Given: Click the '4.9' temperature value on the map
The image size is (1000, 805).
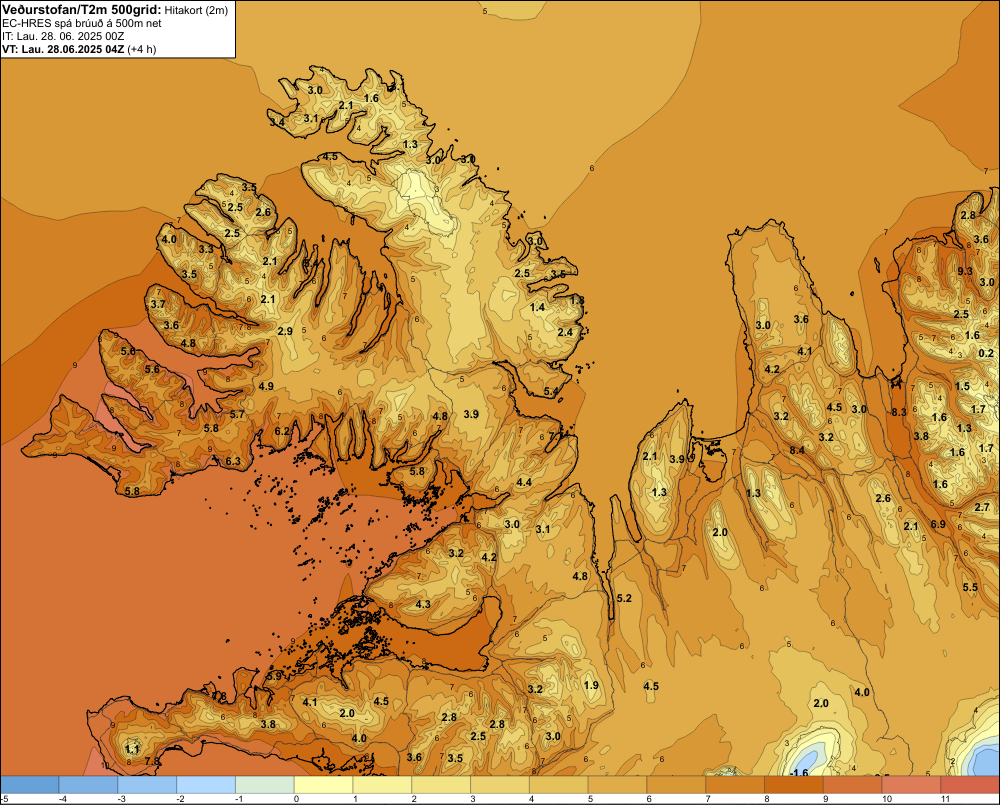Looking at the screenshot, I should (x=266, y=386).
